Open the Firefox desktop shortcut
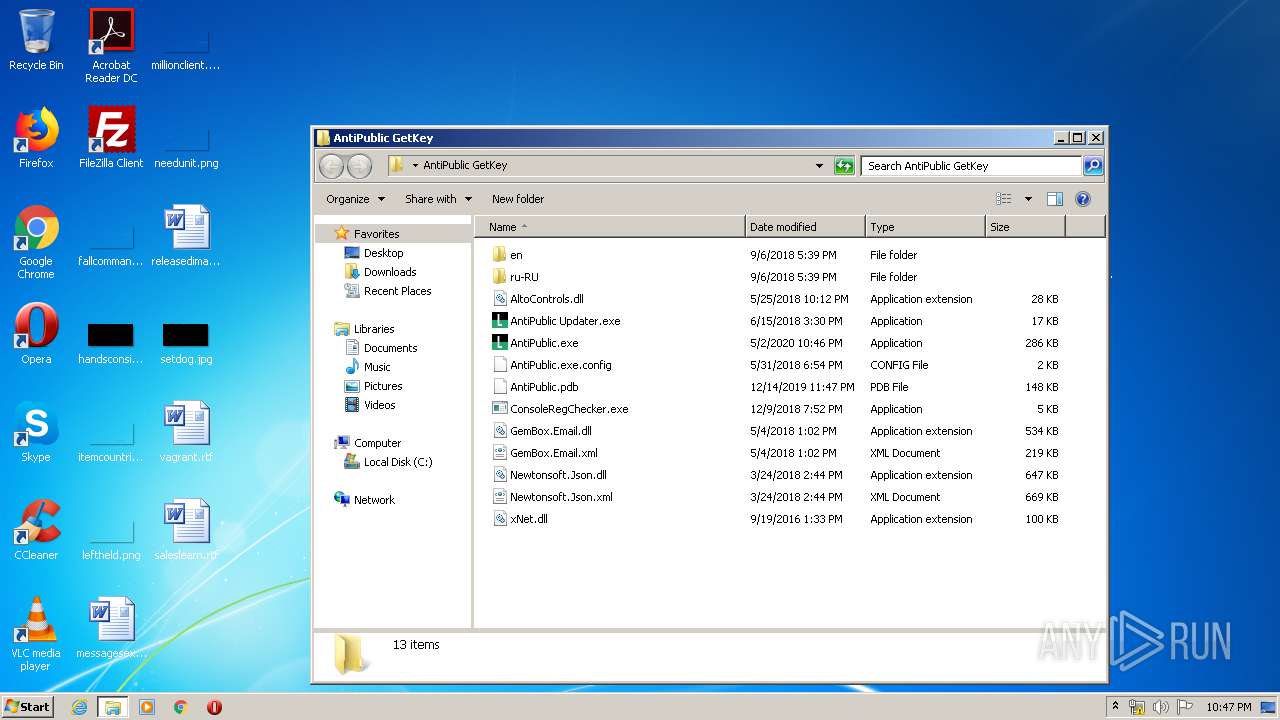 (x=36, y=138)
